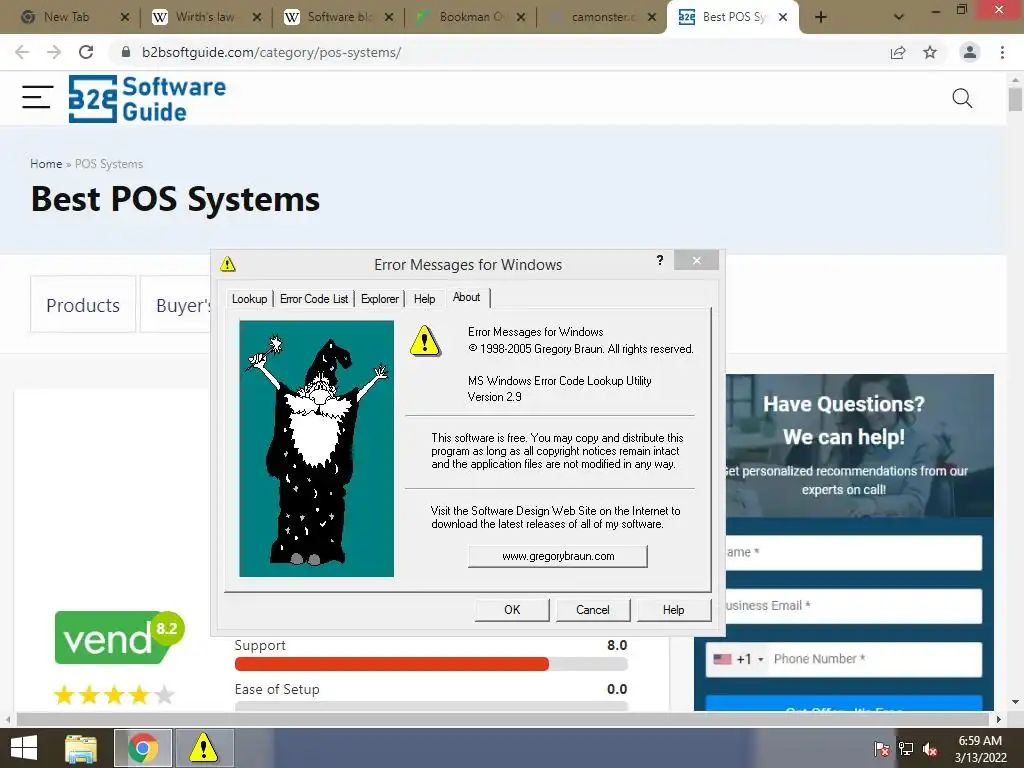The width and height of the screenshot is (1024, 768).
Task: Click the horizontal scrollbar at page bottom
Action: pyautogui.click(x=502, y=719)
